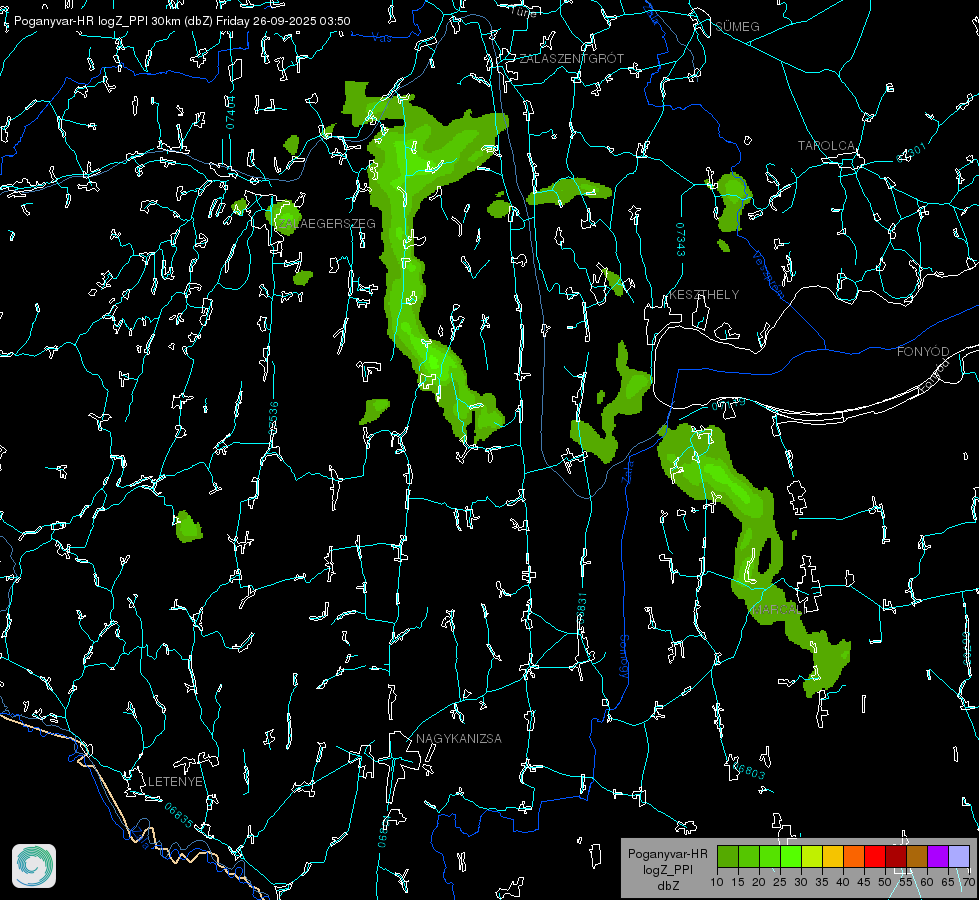Click the 06835 road number label
This screenshot has width=979, height=900.
click(x=179, y=815)
